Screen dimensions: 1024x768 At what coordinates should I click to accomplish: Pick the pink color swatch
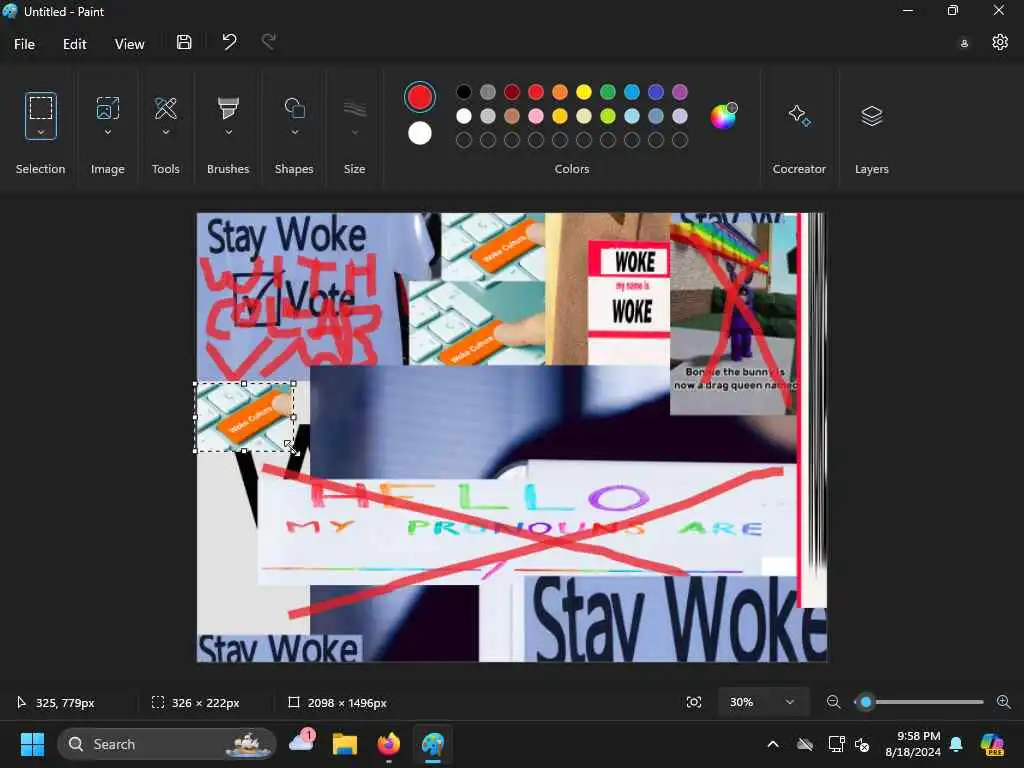coord(536,116)
